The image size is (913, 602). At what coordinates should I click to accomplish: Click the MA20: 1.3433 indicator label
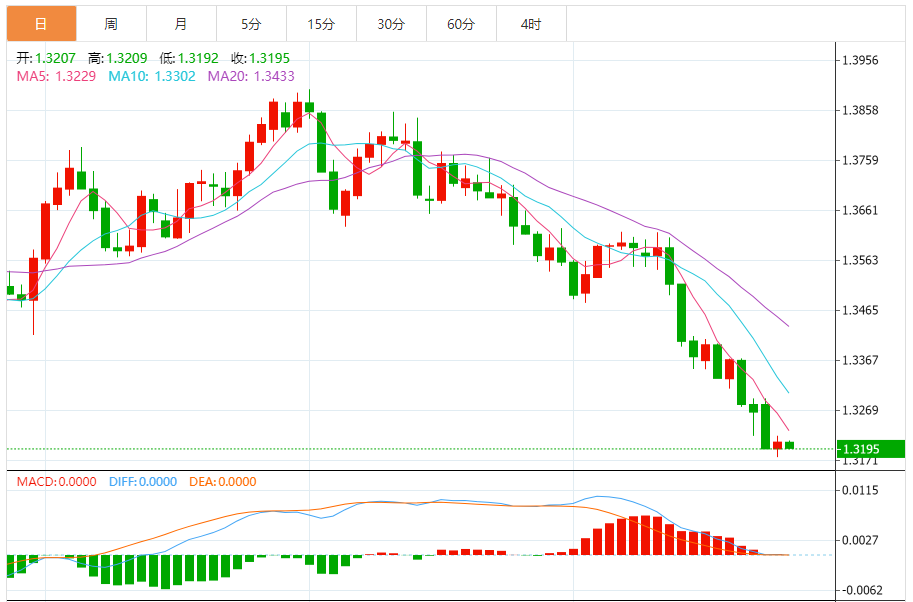[x=251, y=76]
